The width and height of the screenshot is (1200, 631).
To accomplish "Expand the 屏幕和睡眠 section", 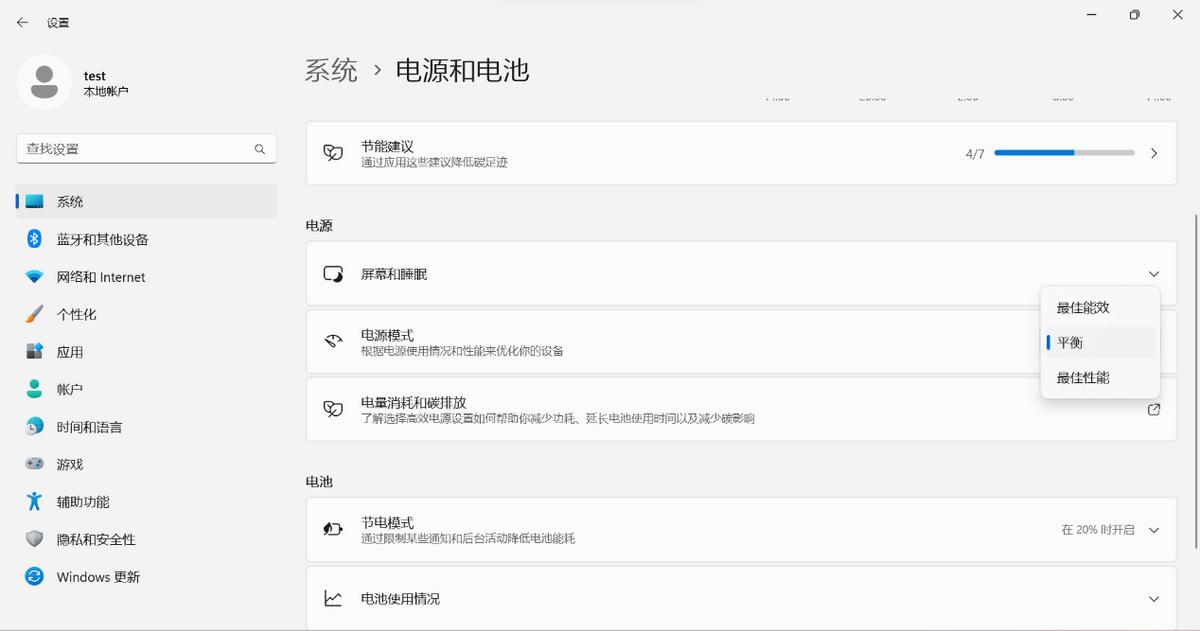I will coord(1153,273).
